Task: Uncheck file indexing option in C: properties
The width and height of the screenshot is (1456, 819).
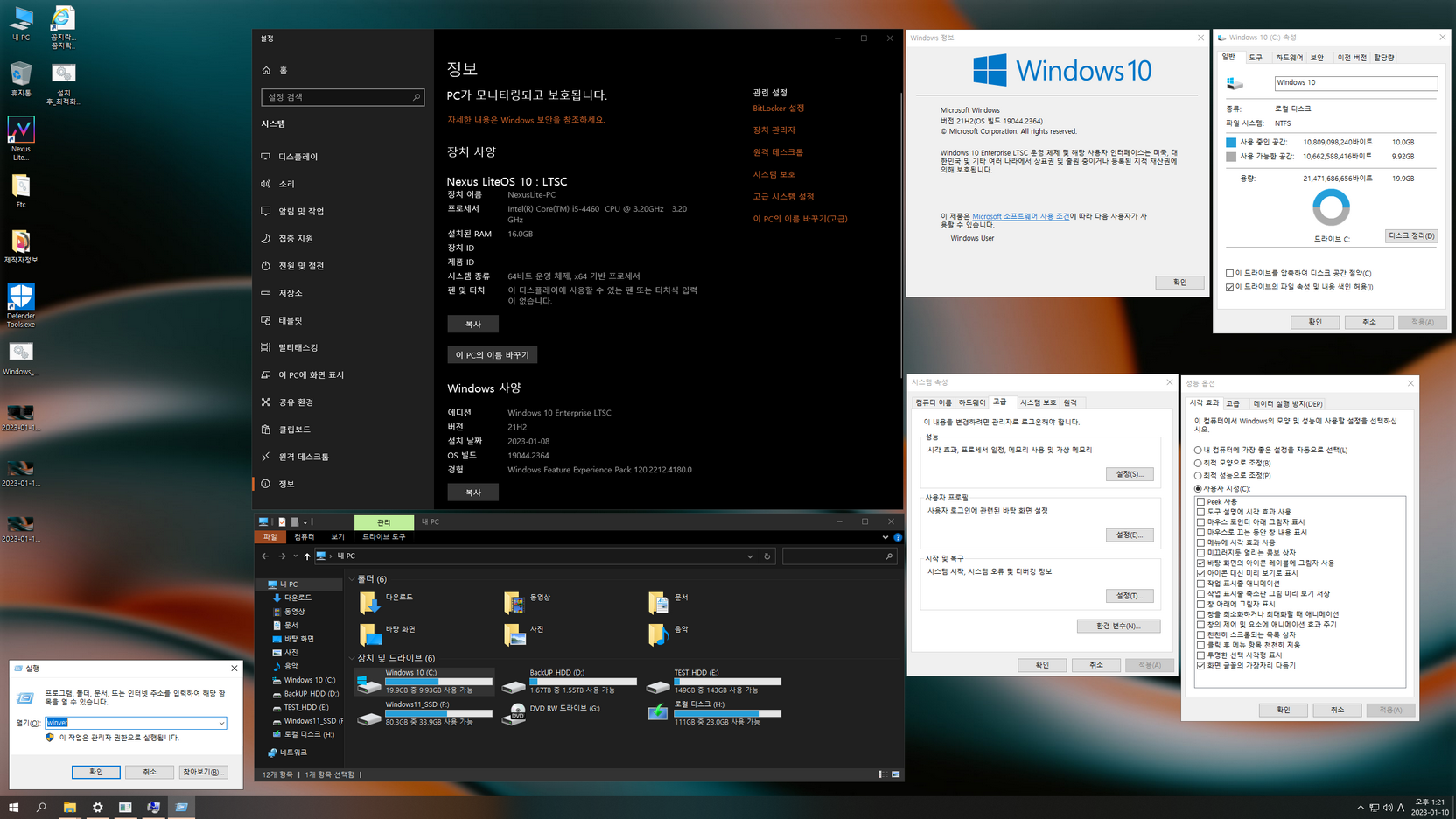Action: (x=1229, y=287)
